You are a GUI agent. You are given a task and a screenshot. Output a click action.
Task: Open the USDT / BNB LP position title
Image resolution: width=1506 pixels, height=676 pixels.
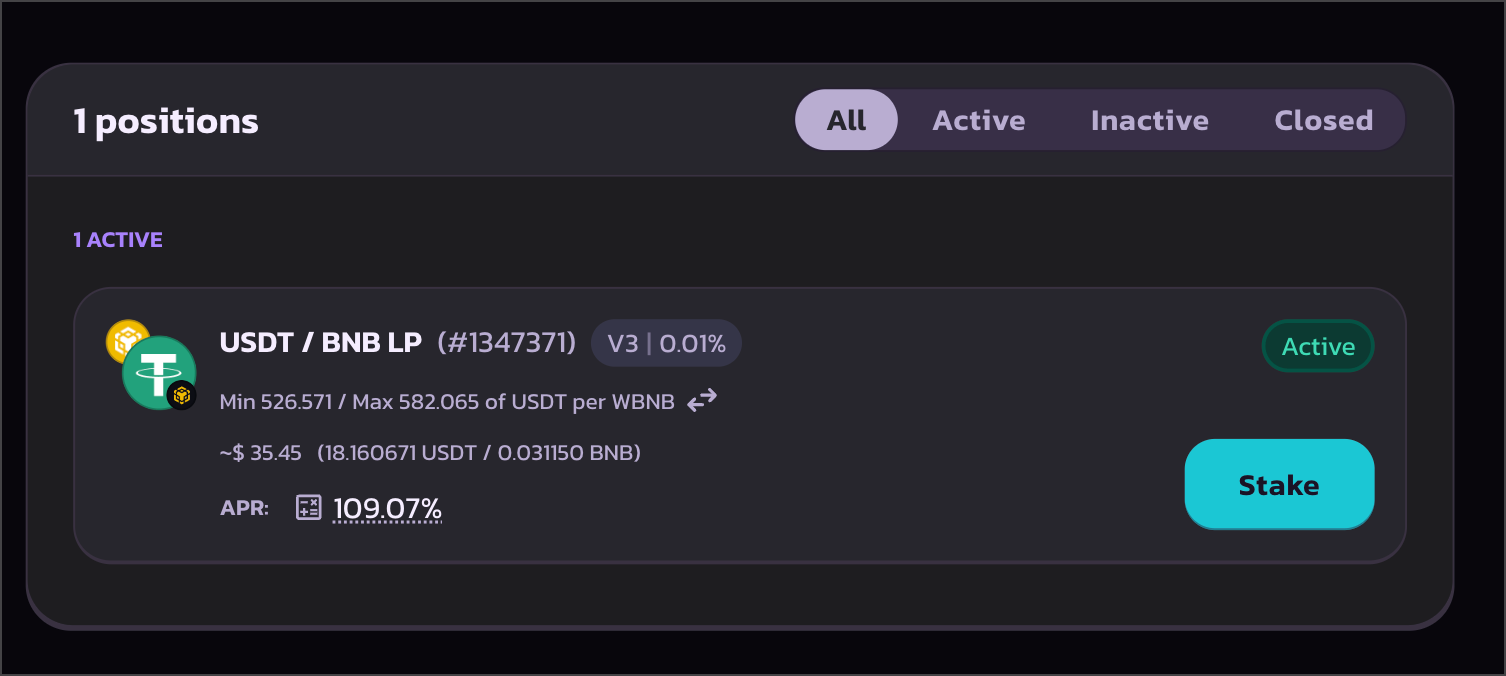click(x=322, y=343)
